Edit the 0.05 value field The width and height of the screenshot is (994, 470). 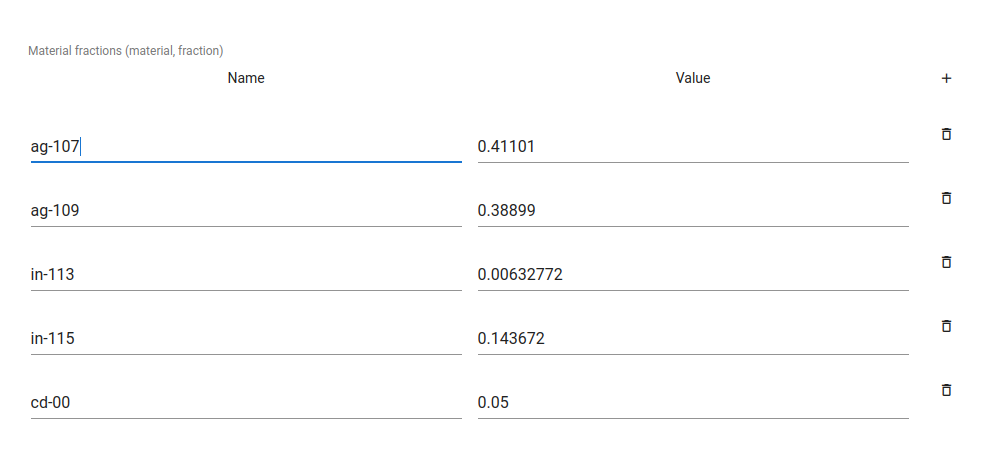[x=693, y=403]
